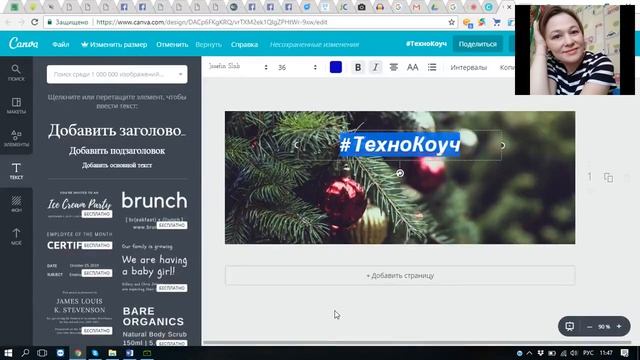Click the #ТехноКоуч text on canvas
Image resolution: width=640 pixels, height=360 pixels.
[400, 144]
